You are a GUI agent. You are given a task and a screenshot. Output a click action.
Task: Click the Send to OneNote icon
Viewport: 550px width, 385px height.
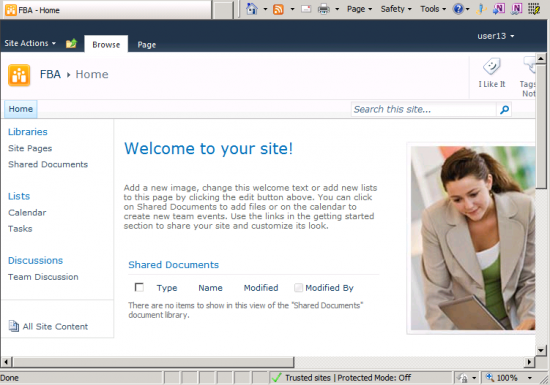[499, 9]
